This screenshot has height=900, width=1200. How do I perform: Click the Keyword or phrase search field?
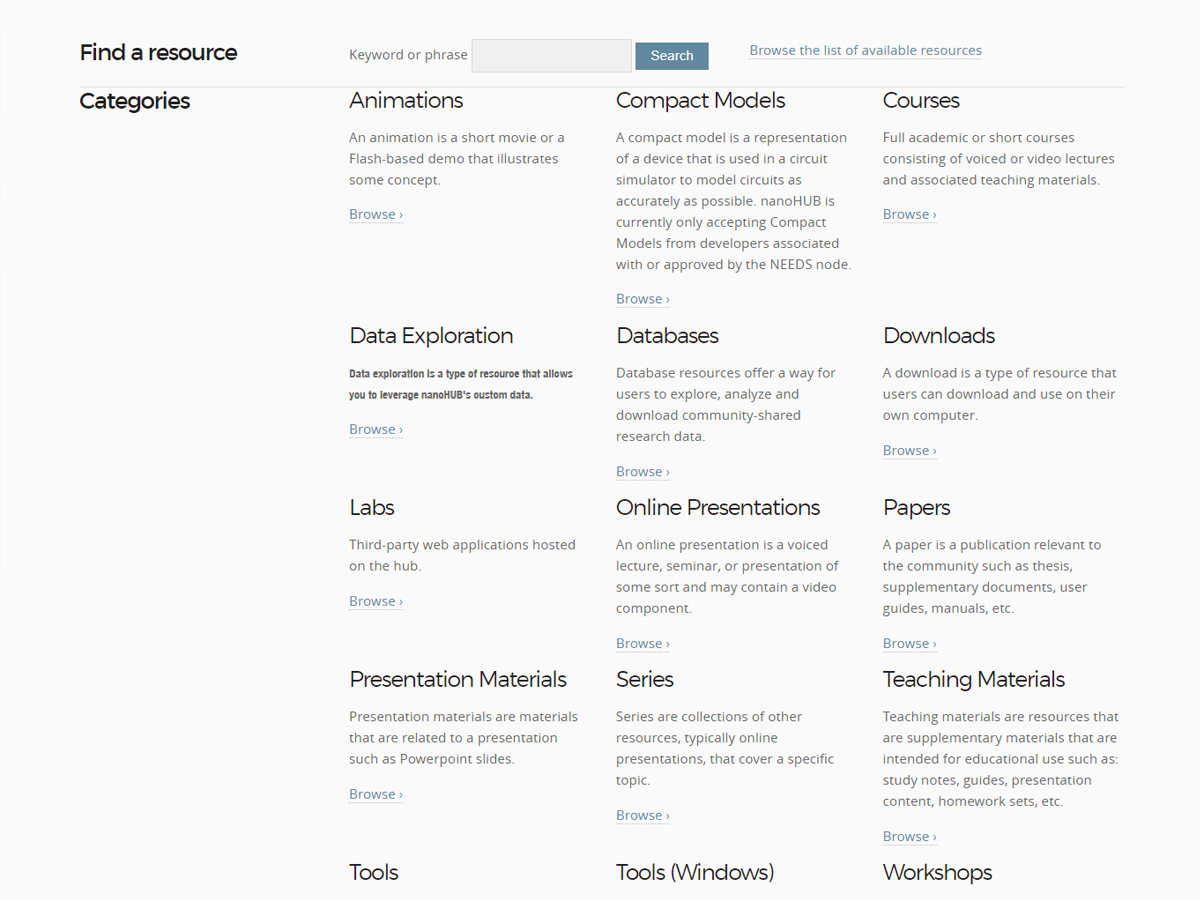pyautogui.click(x=551, y=56)
